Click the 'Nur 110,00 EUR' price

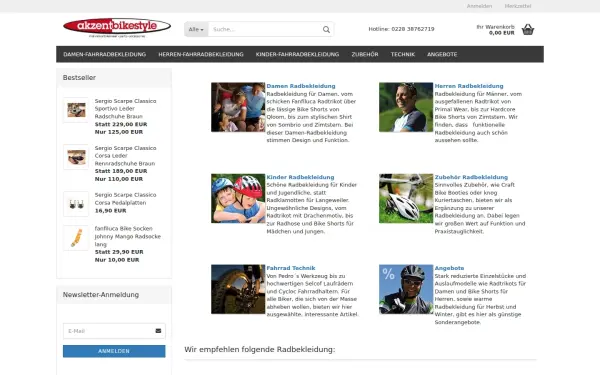coord(119,179)
